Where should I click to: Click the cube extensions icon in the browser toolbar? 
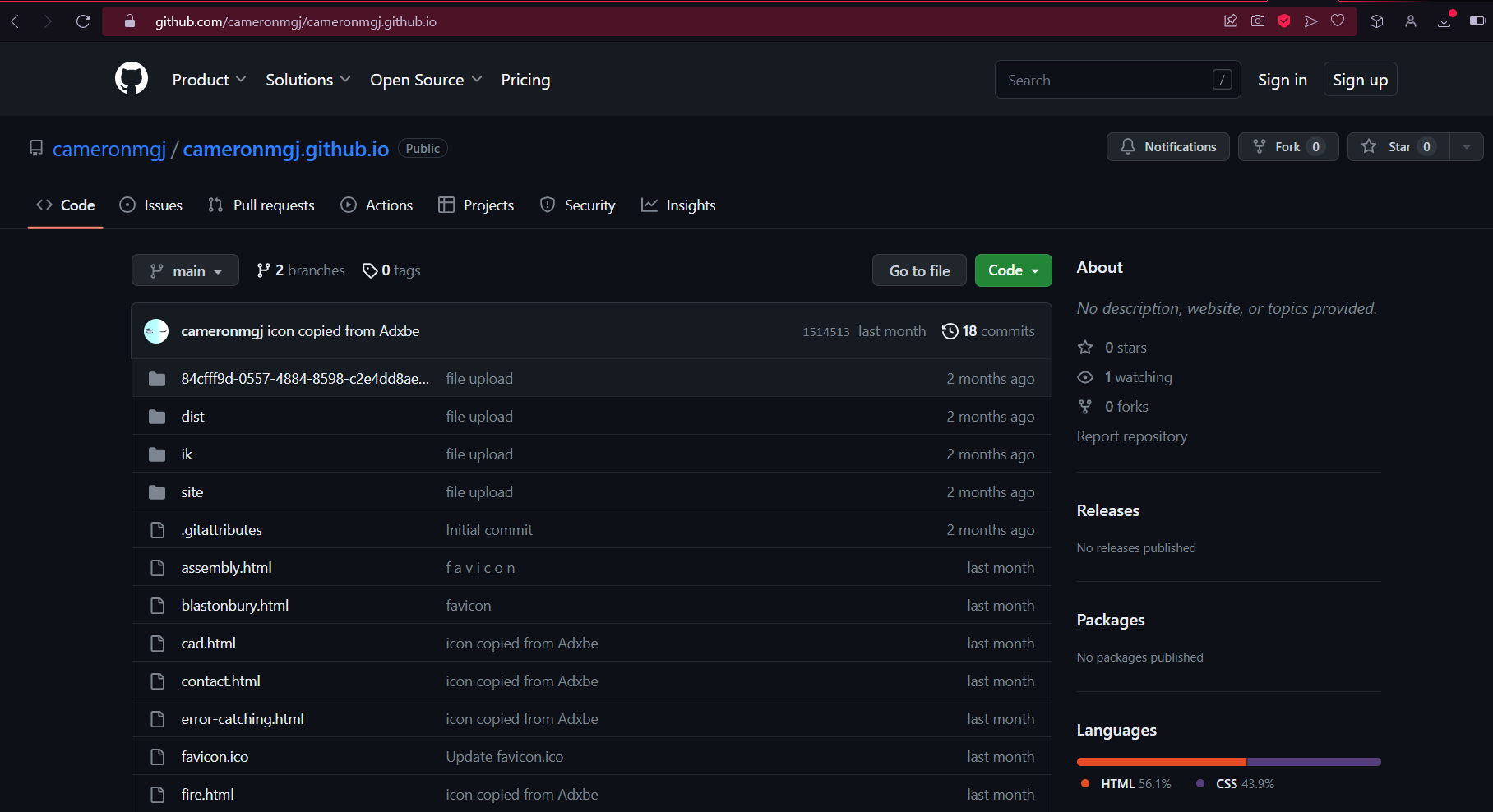(1377, 21)
